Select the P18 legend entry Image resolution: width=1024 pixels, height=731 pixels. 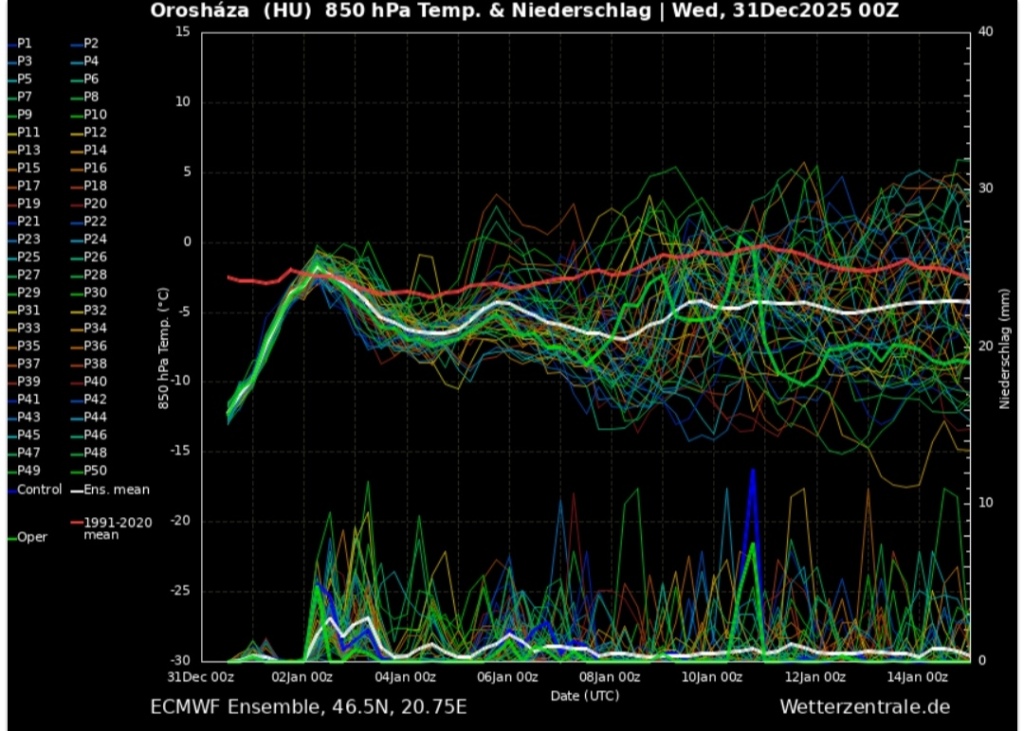point(95,186)
